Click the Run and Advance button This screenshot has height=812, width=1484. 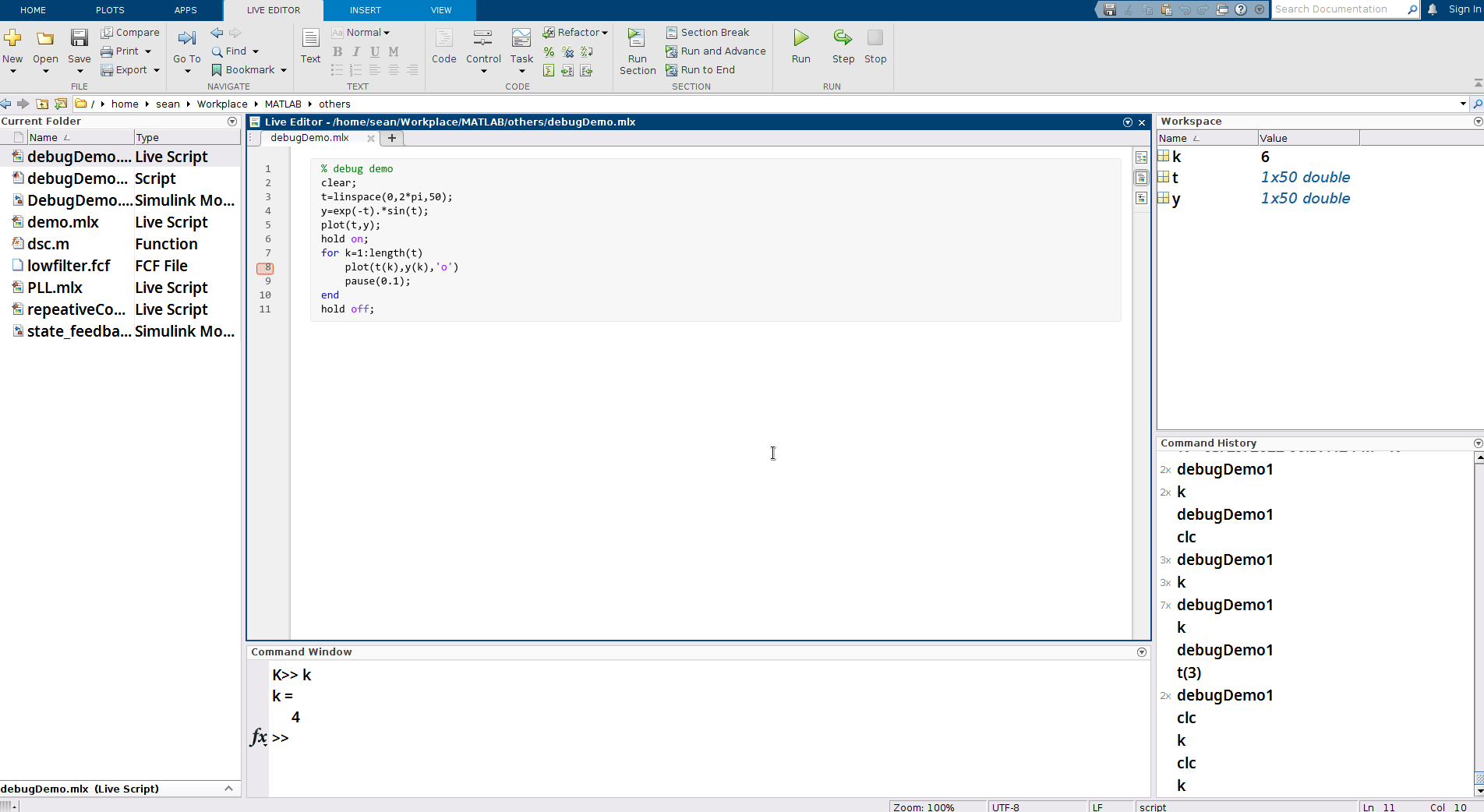coord(715,51)
